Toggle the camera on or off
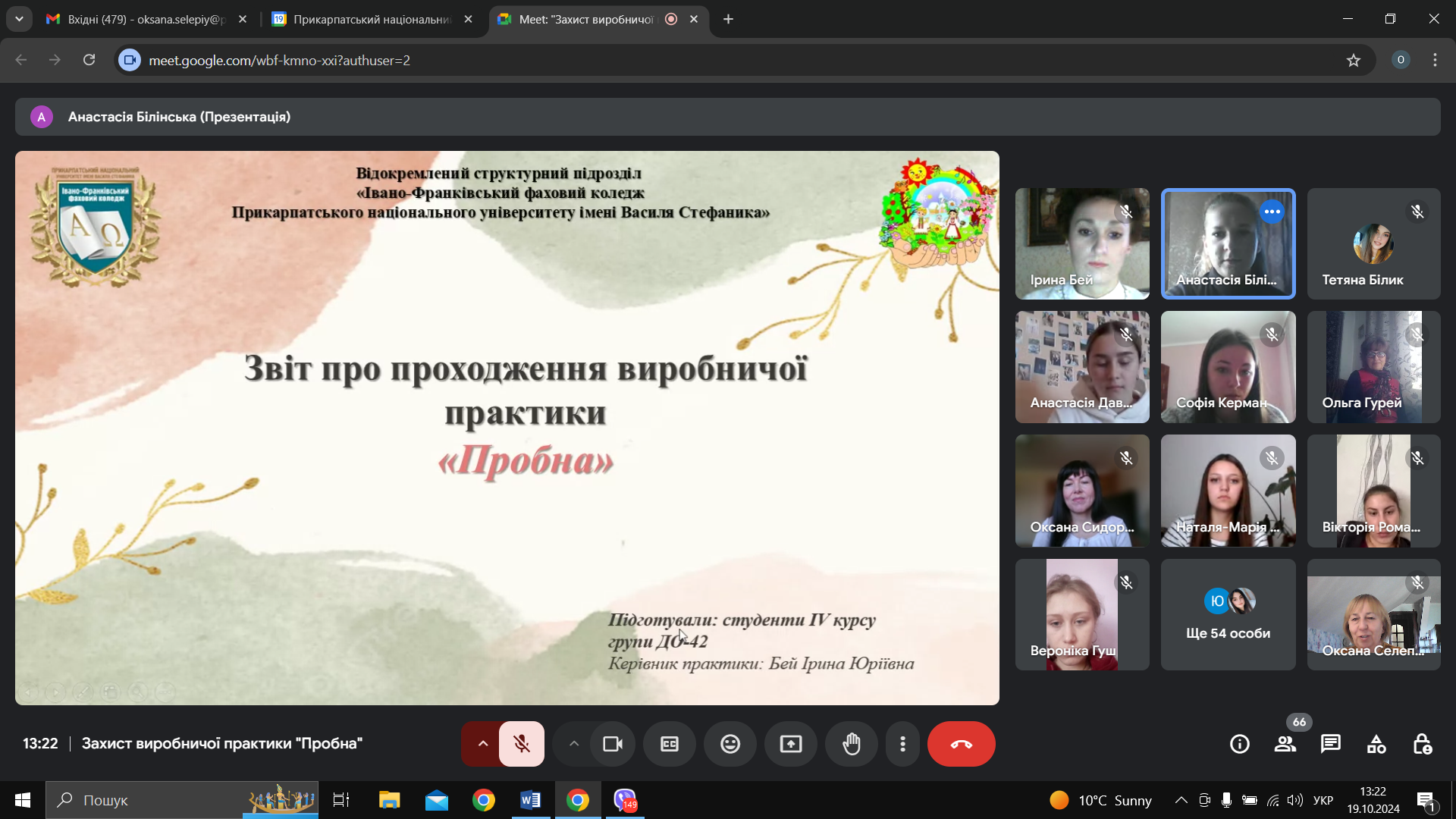The image size is (1456, 819). 613,744
